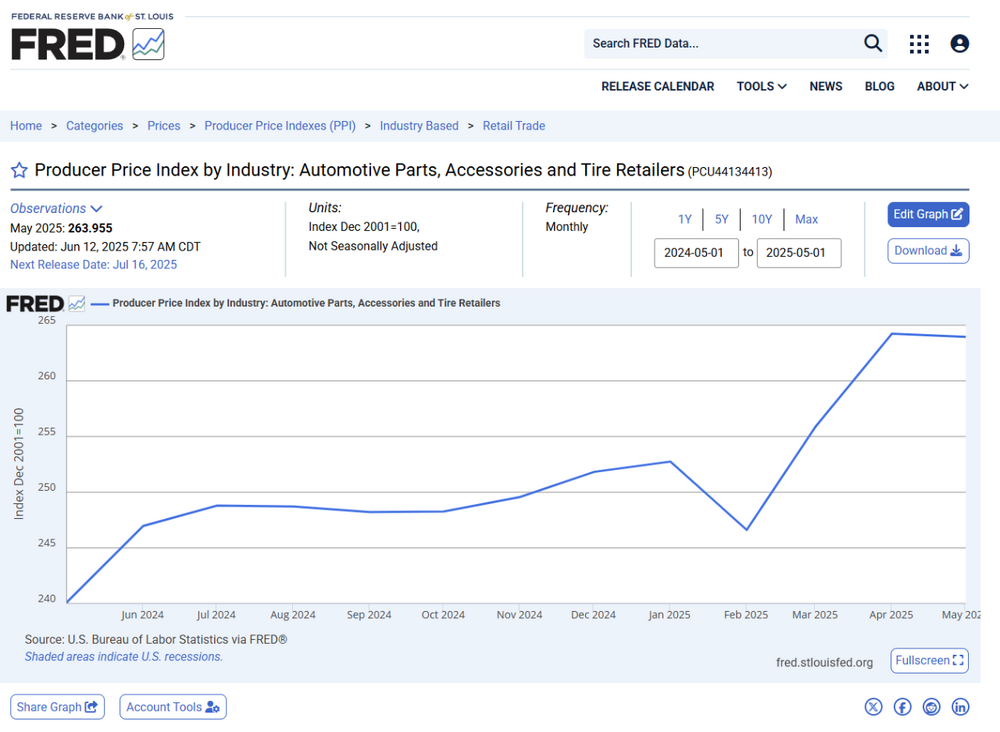The height and width of the screenshot is (732, 1000).
Task: Set the date range to Max
Action: click(806, 219)
